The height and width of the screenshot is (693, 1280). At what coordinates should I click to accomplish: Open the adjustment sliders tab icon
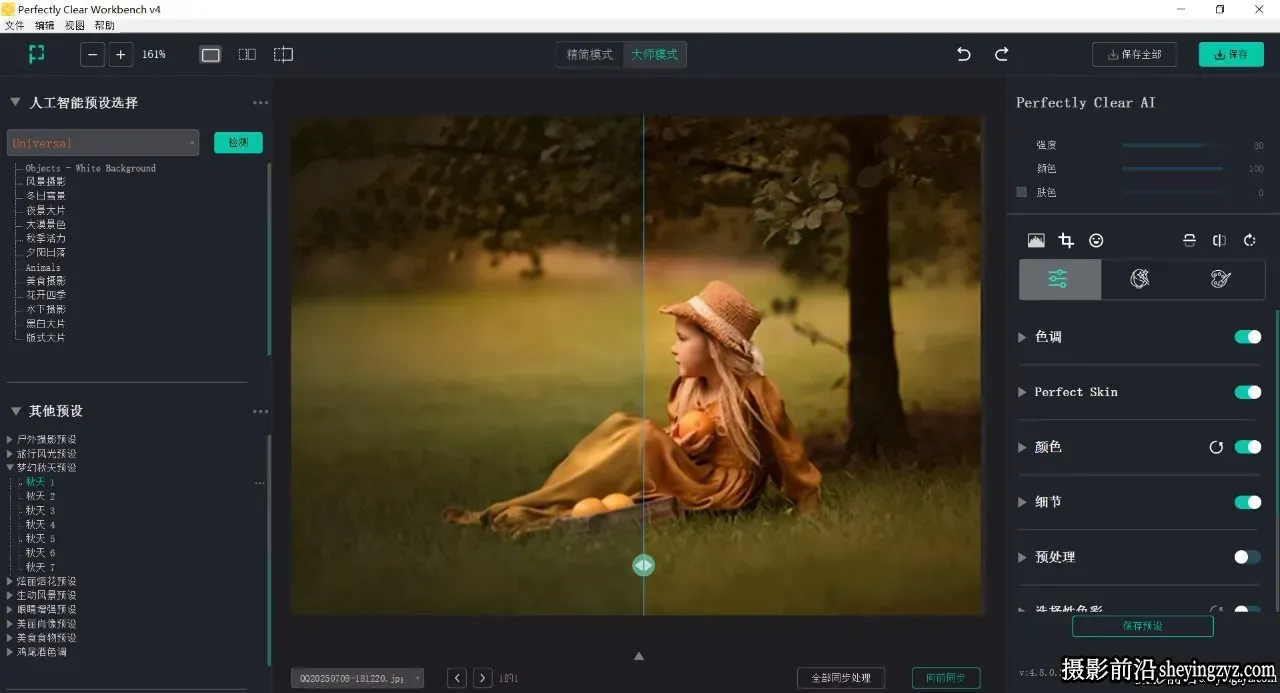click(1059, 279)
